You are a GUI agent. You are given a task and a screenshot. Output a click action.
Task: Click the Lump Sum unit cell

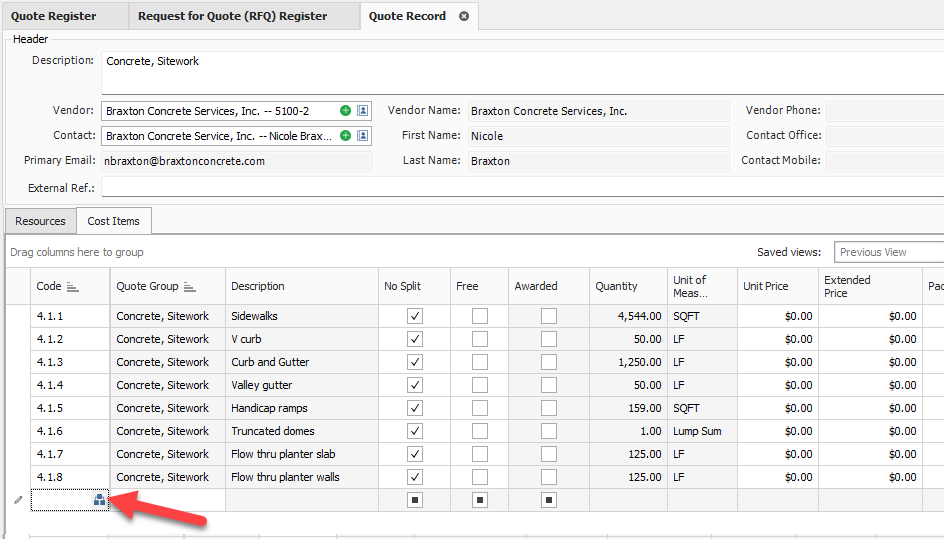(x=702, y=431)
